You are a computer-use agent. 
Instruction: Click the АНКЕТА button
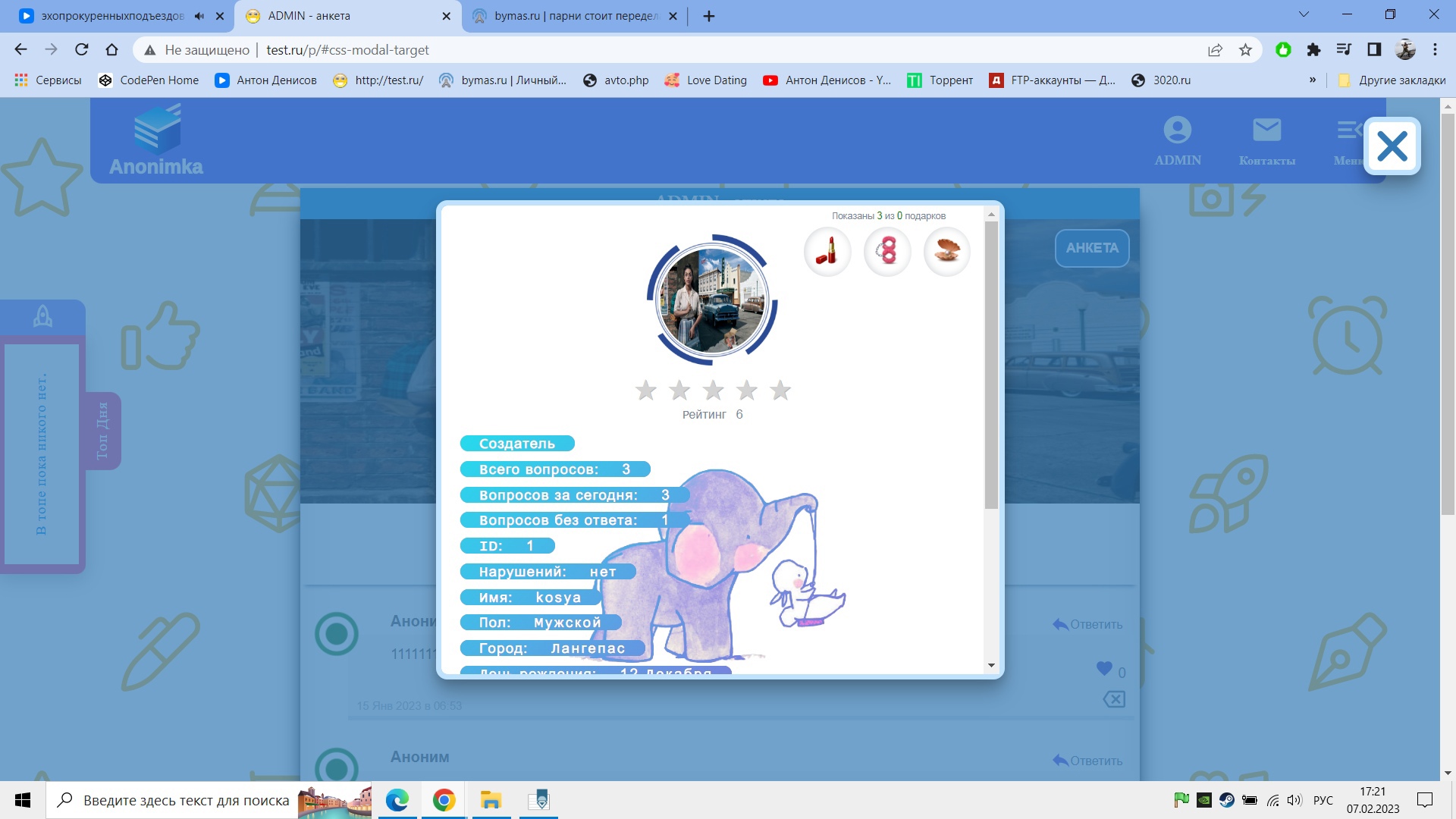(x=1091, y=248)
